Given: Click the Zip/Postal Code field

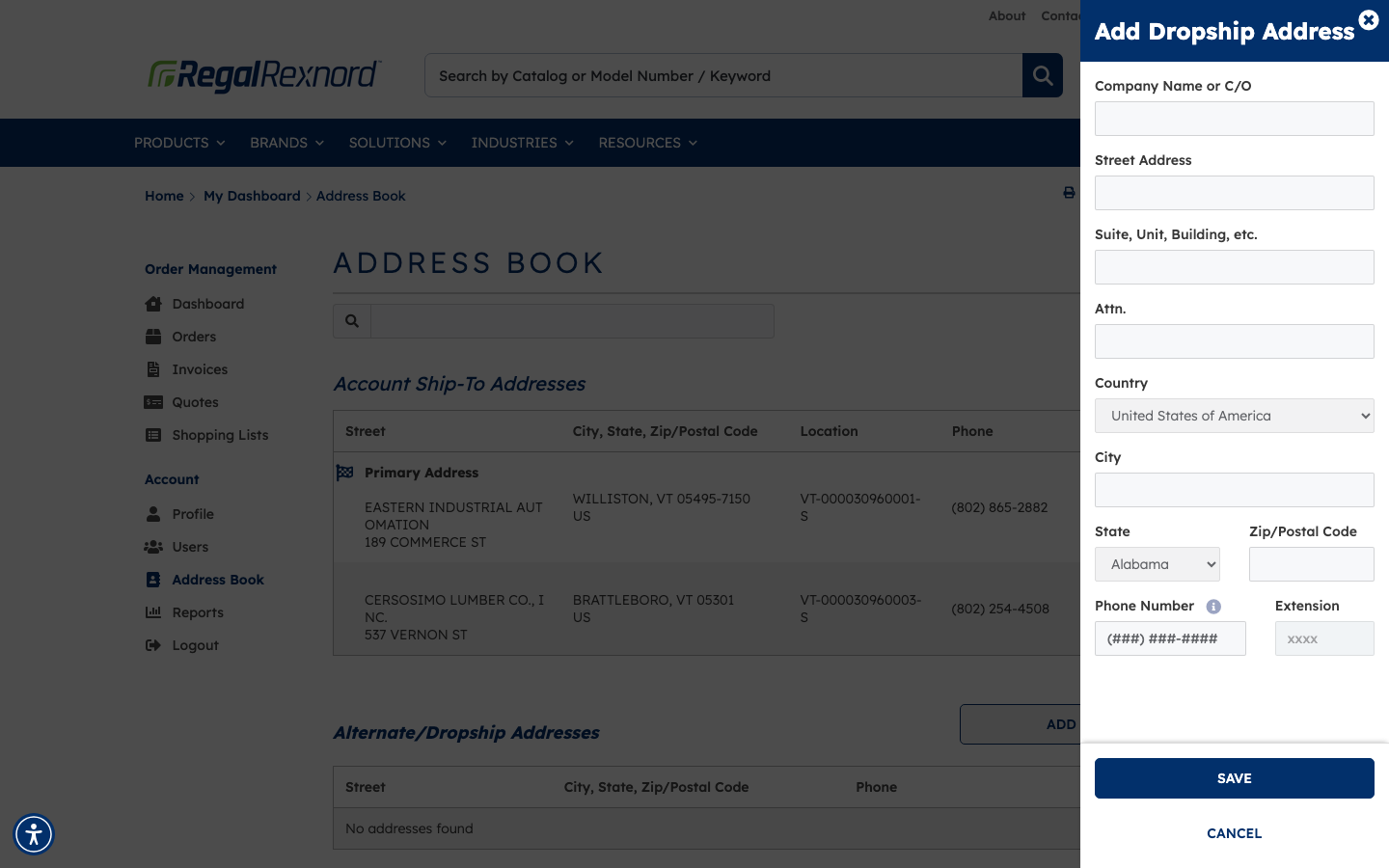Looking at the screenshot, I should click(1312, 564).
